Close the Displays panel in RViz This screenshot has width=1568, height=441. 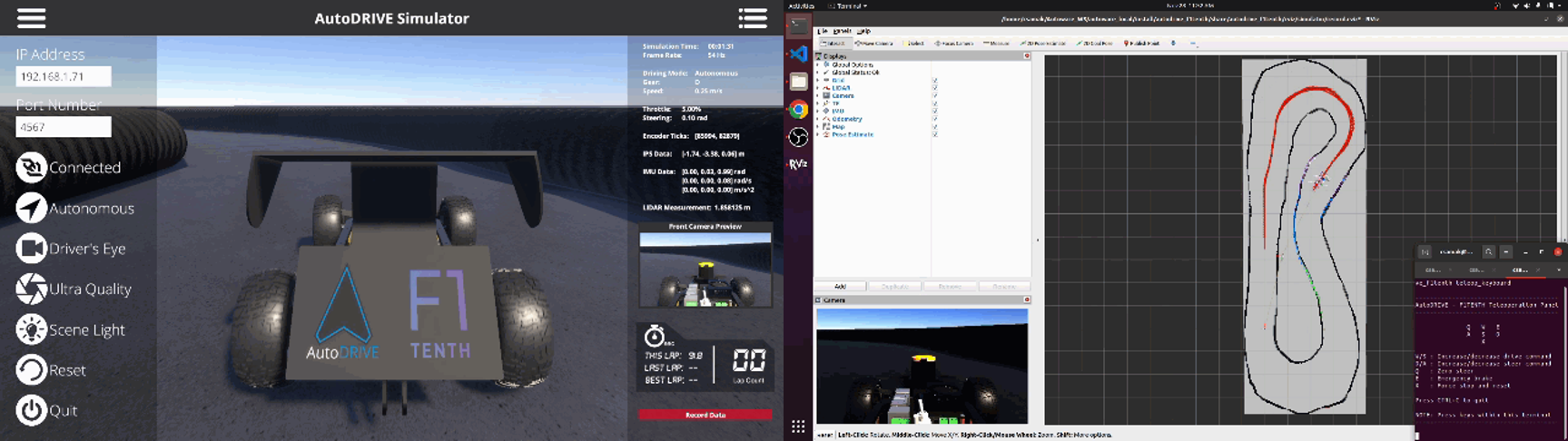tap(1027, 55)
